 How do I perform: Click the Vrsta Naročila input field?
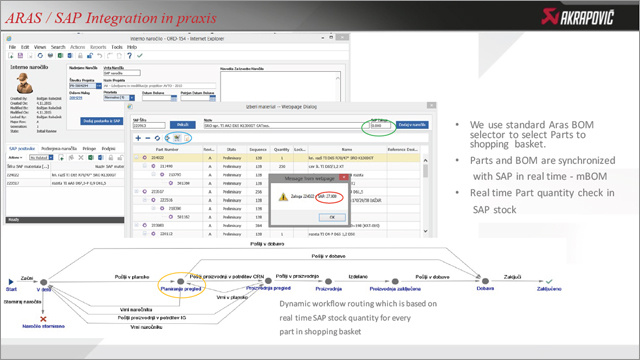(122, 73)
